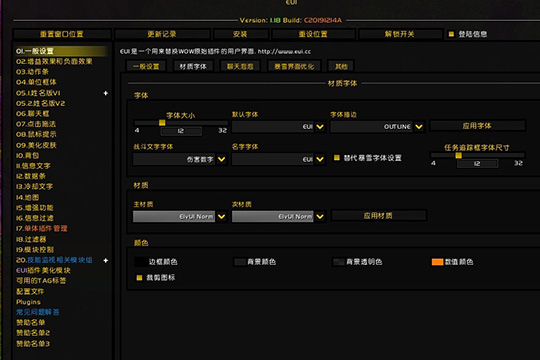540x360 pixels.
Task: Select 18.过滤器 in the sidebar
Action: (x=31, y=239)
